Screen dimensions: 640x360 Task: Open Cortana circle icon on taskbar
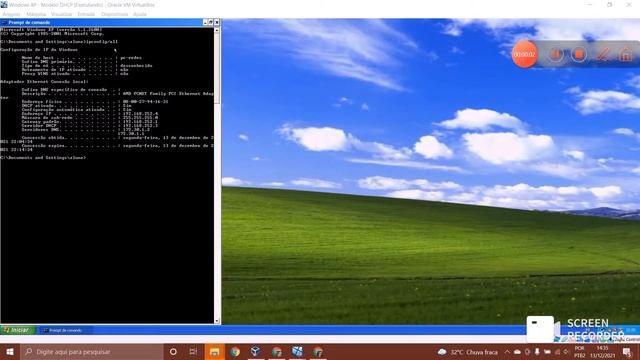(x=173, y=351)
